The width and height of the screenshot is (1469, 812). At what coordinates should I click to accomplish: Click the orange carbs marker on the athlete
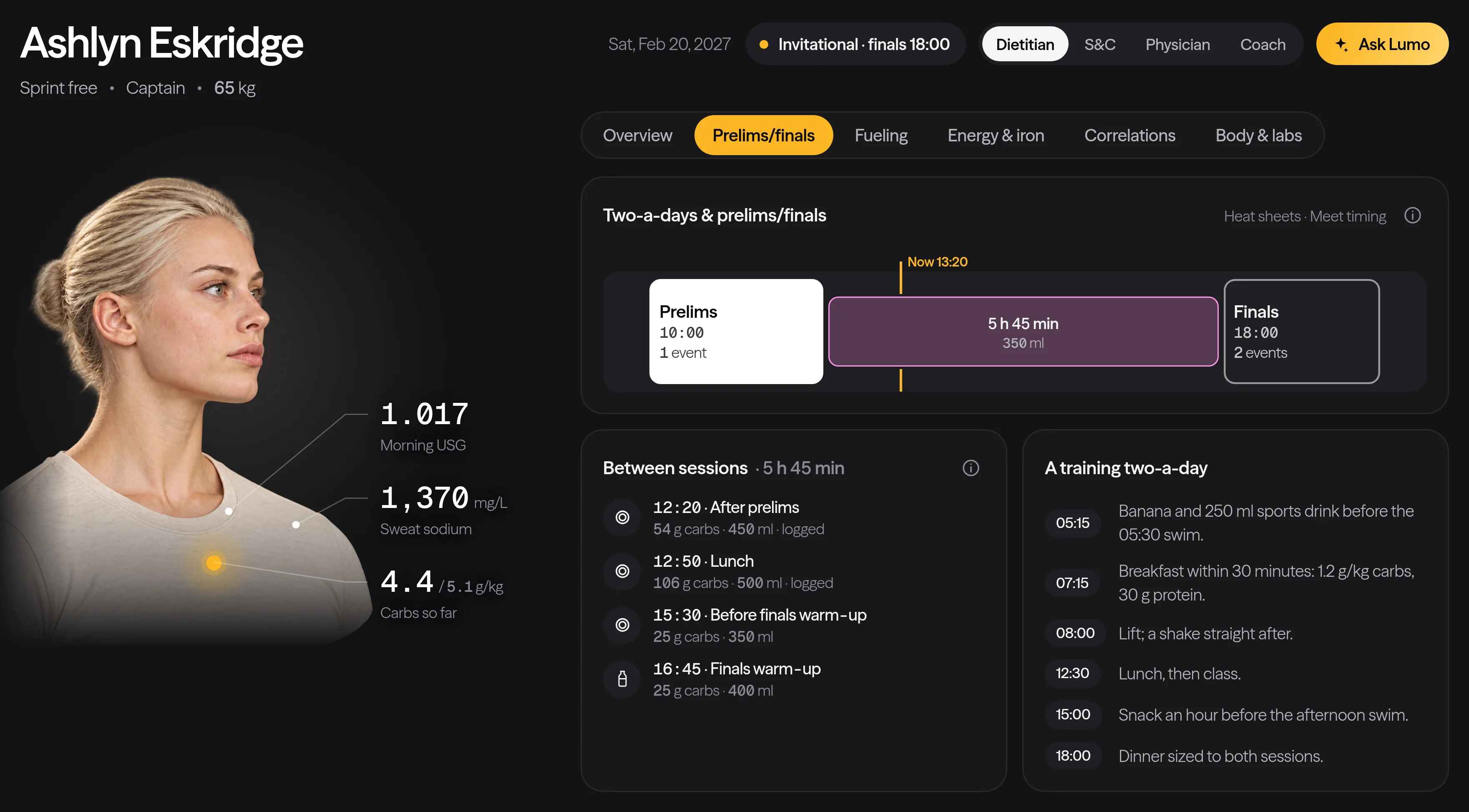point(214,563)
